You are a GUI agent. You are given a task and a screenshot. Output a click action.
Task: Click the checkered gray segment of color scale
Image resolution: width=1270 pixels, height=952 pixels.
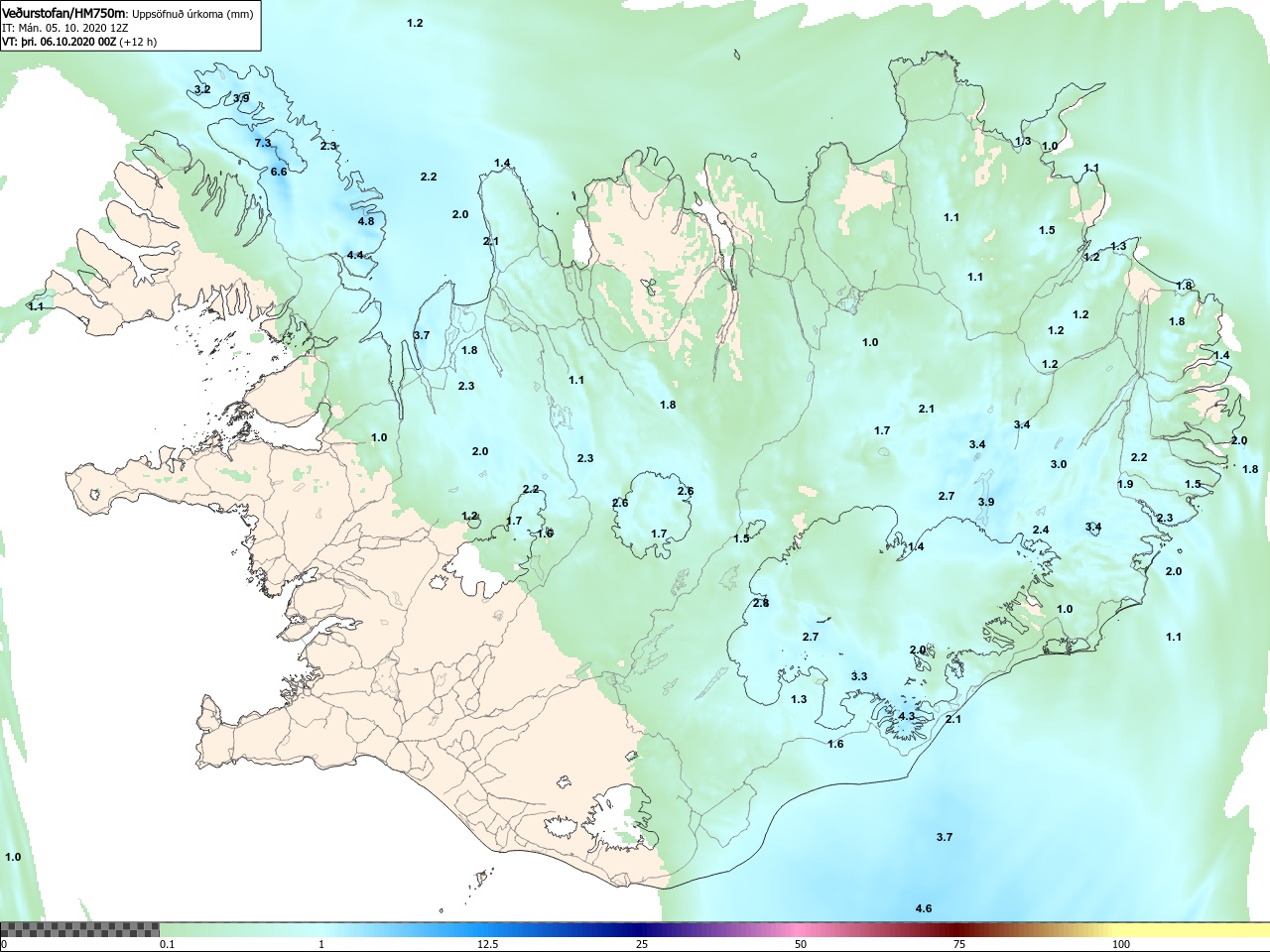79,930
